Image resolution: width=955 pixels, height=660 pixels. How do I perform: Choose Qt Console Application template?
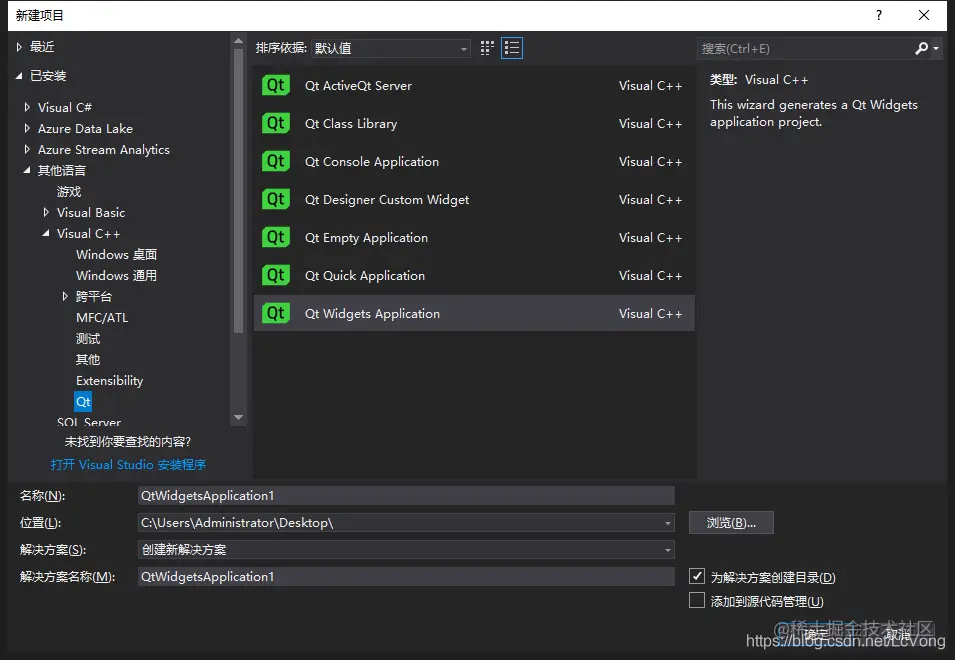pyautogui.click(x=474, y=161)
